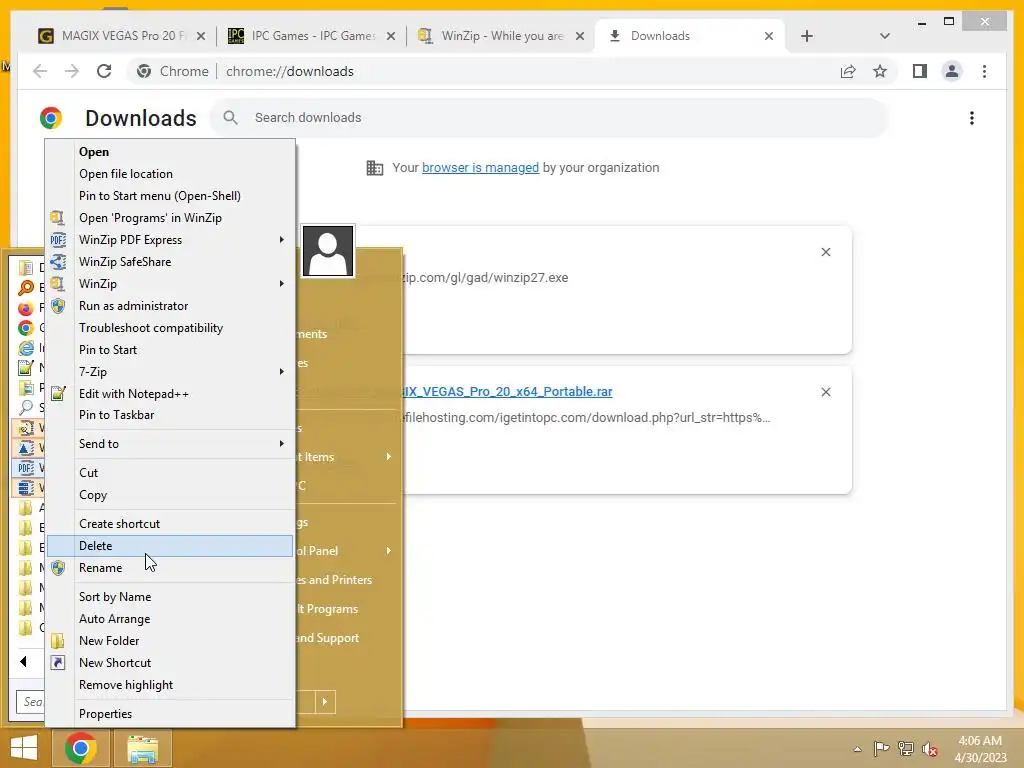Expand the shutdown options arrow in Start menu
Image resolution: width=1024 pixels, height=768 pixels.
click(x=325, y=701)
